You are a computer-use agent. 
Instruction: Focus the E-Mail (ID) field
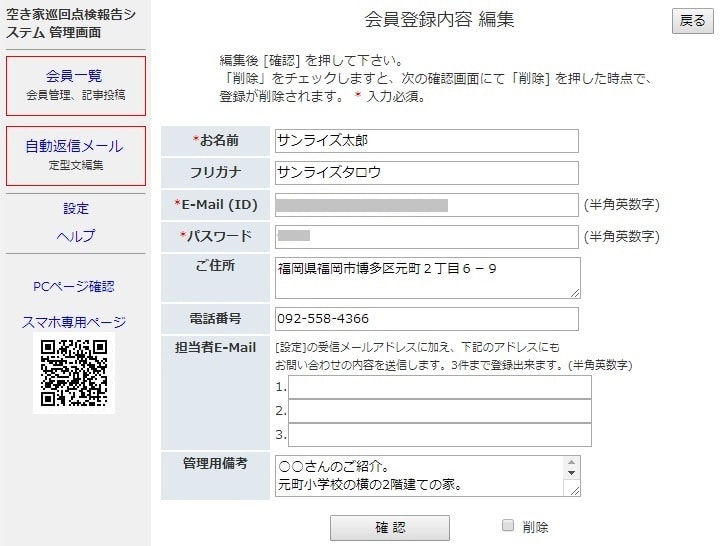point(426,205)
